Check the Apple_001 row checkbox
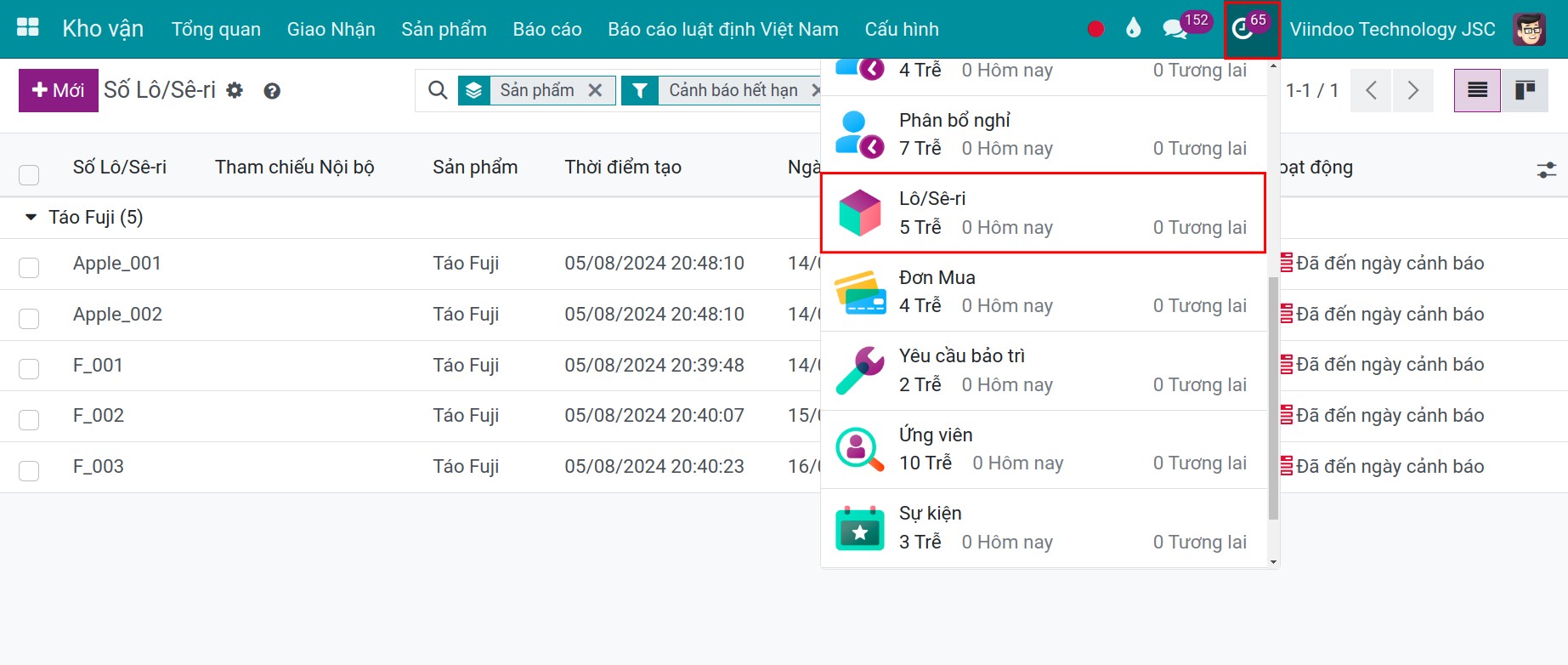1568x665 pixels. point(29,267)
